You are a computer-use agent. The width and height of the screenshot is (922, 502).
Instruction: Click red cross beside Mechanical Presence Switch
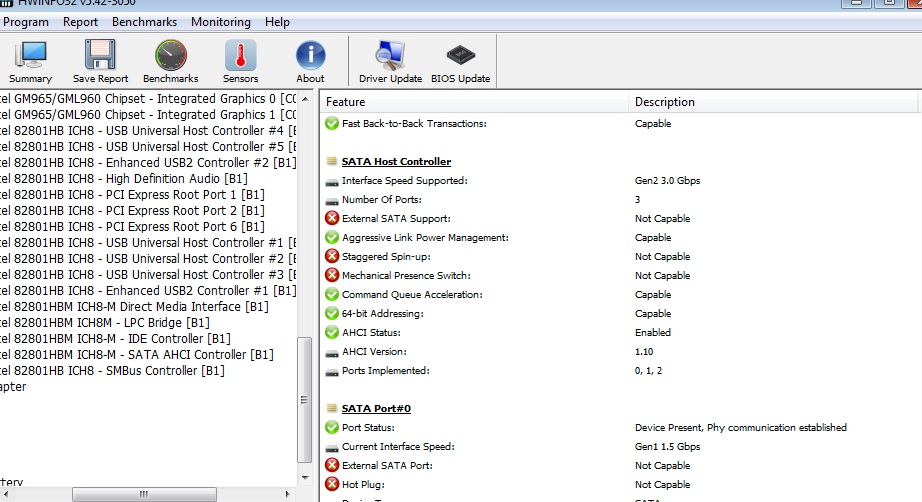click(332, 276)
